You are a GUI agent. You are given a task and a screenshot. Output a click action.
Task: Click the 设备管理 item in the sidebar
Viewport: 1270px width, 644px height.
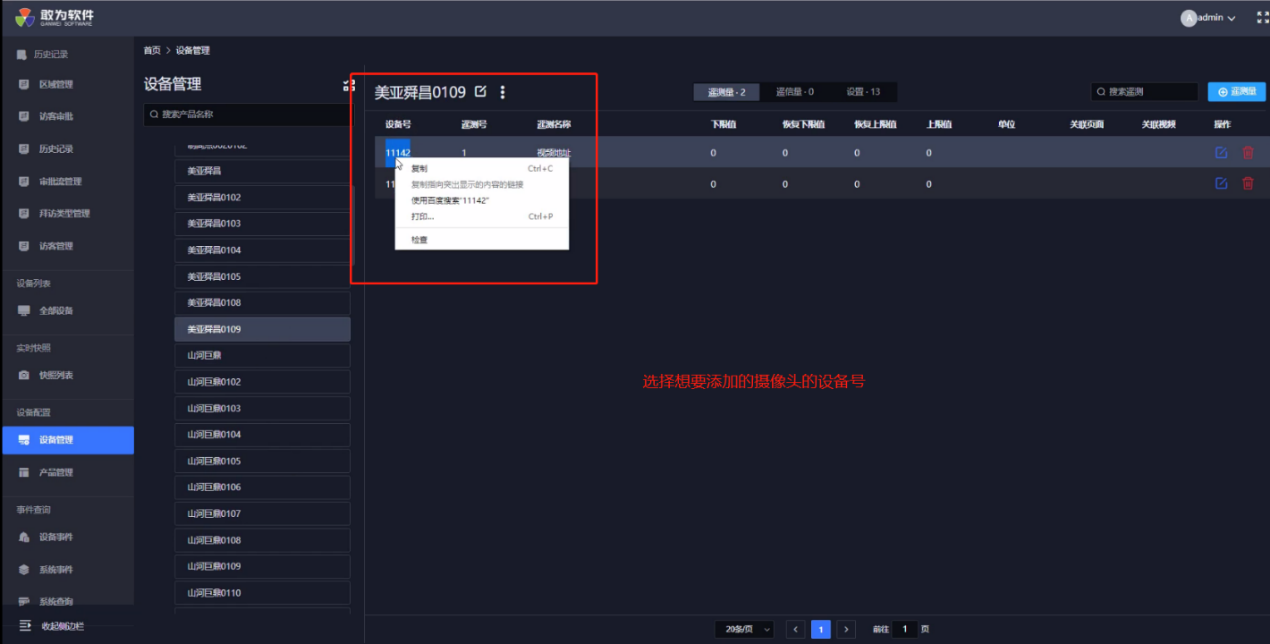[x=67, y=440]
